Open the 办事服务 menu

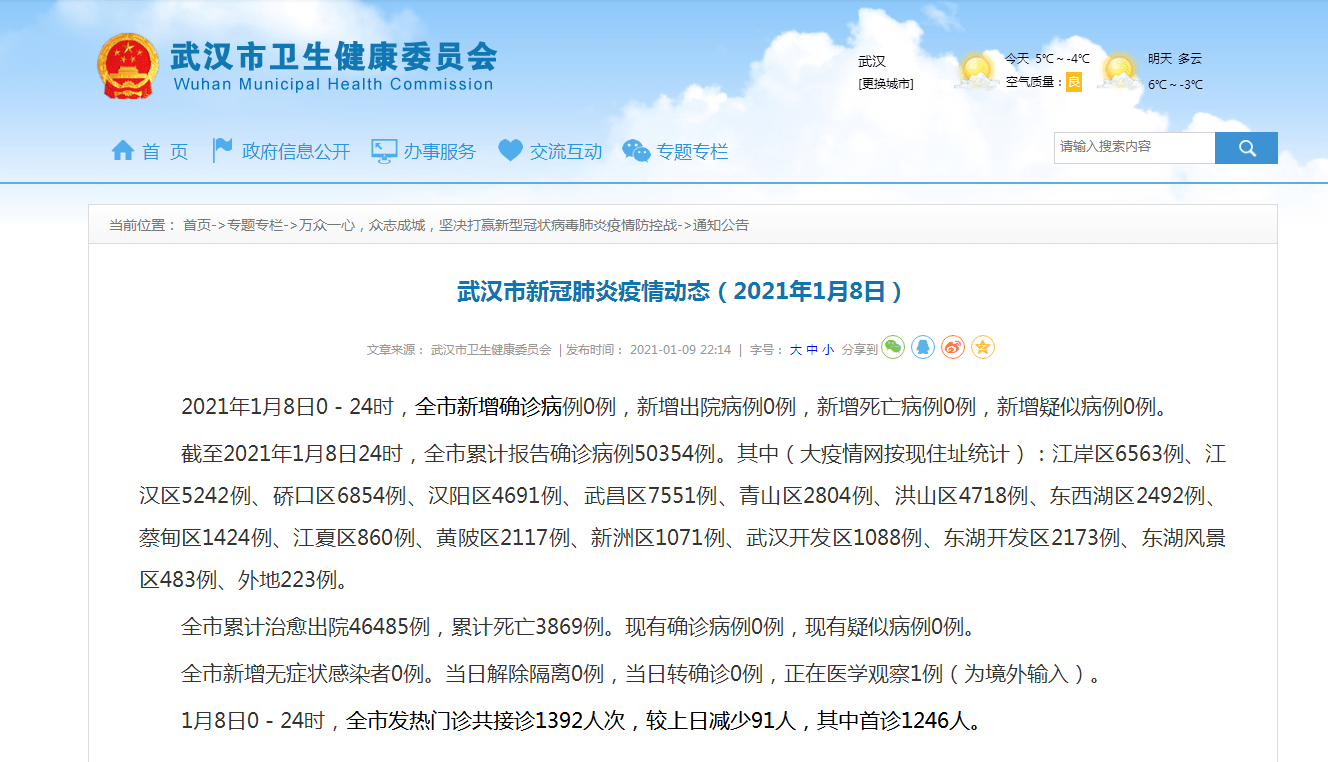click(440, 152)
